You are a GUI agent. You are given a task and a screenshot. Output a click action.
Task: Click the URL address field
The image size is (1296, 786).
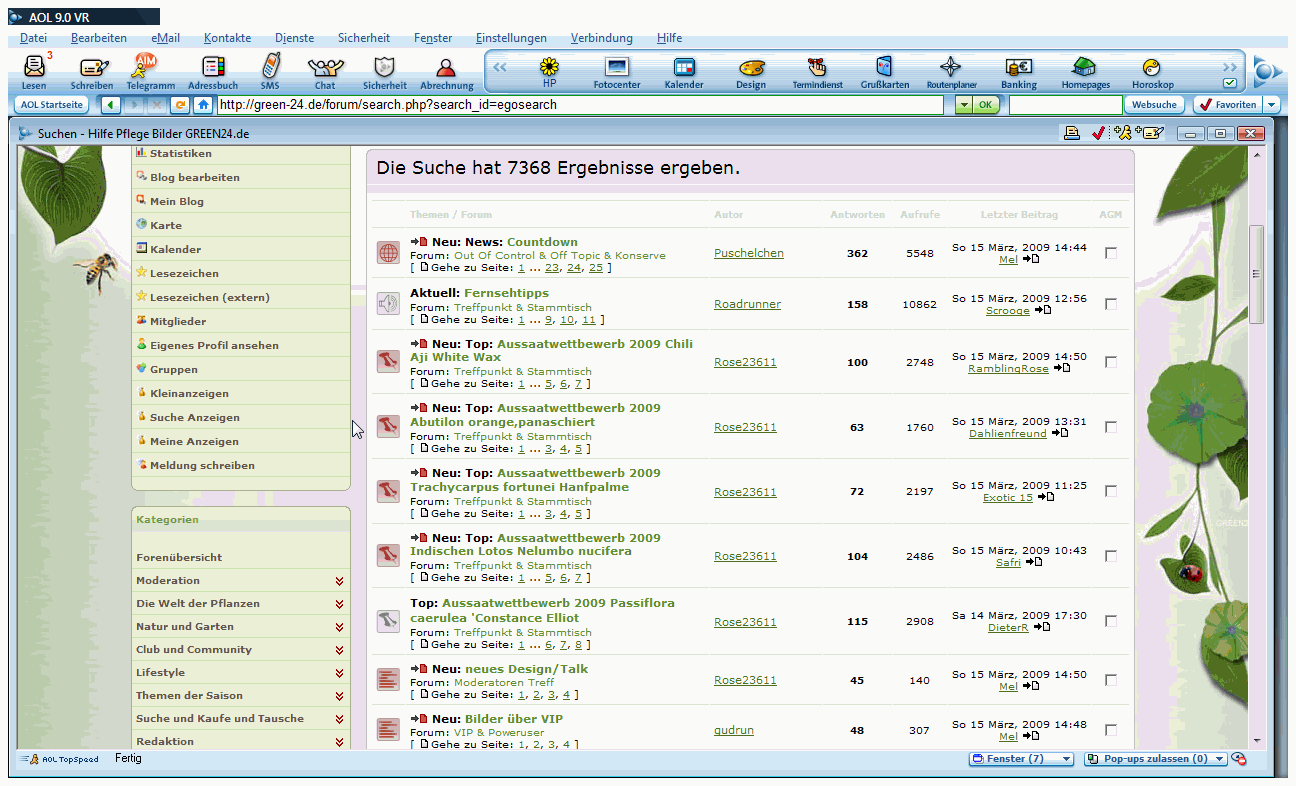(x=580, y=105)
